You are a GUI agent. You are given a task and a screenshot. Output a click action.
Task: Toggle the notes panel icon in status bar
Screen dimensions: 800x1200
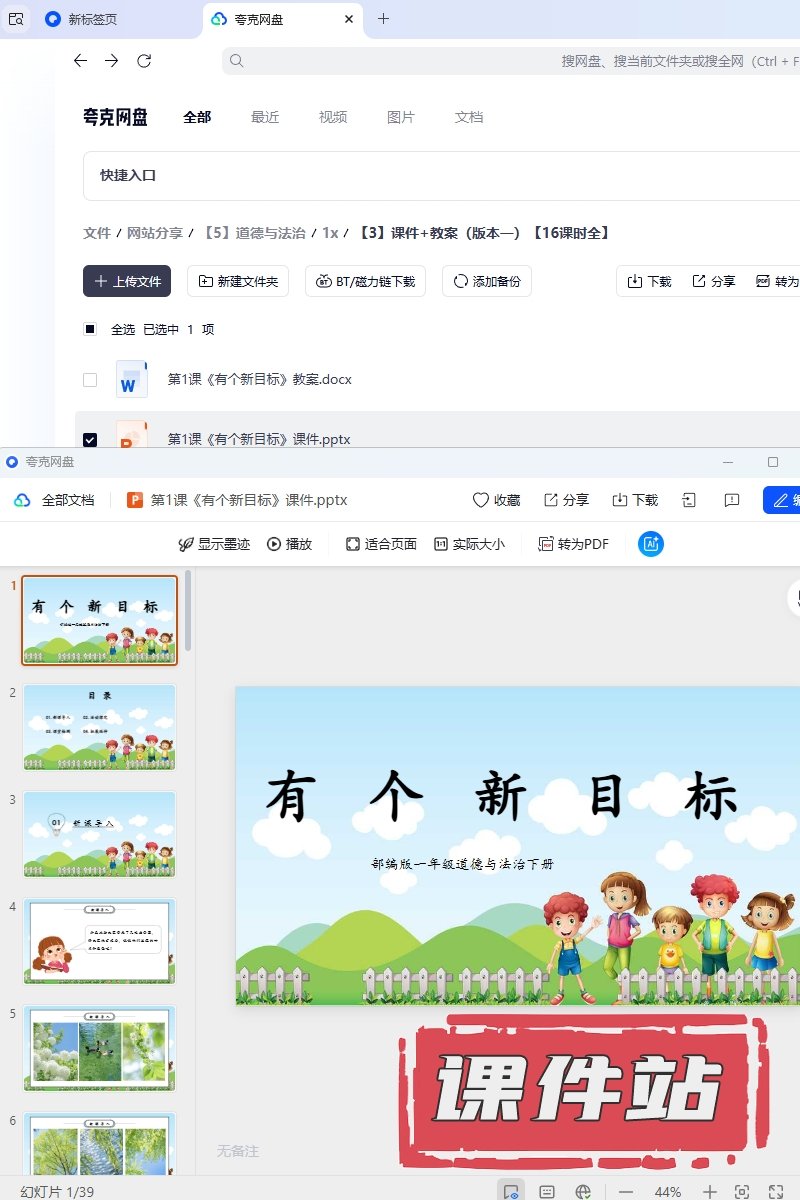(x=547, y=1191)
